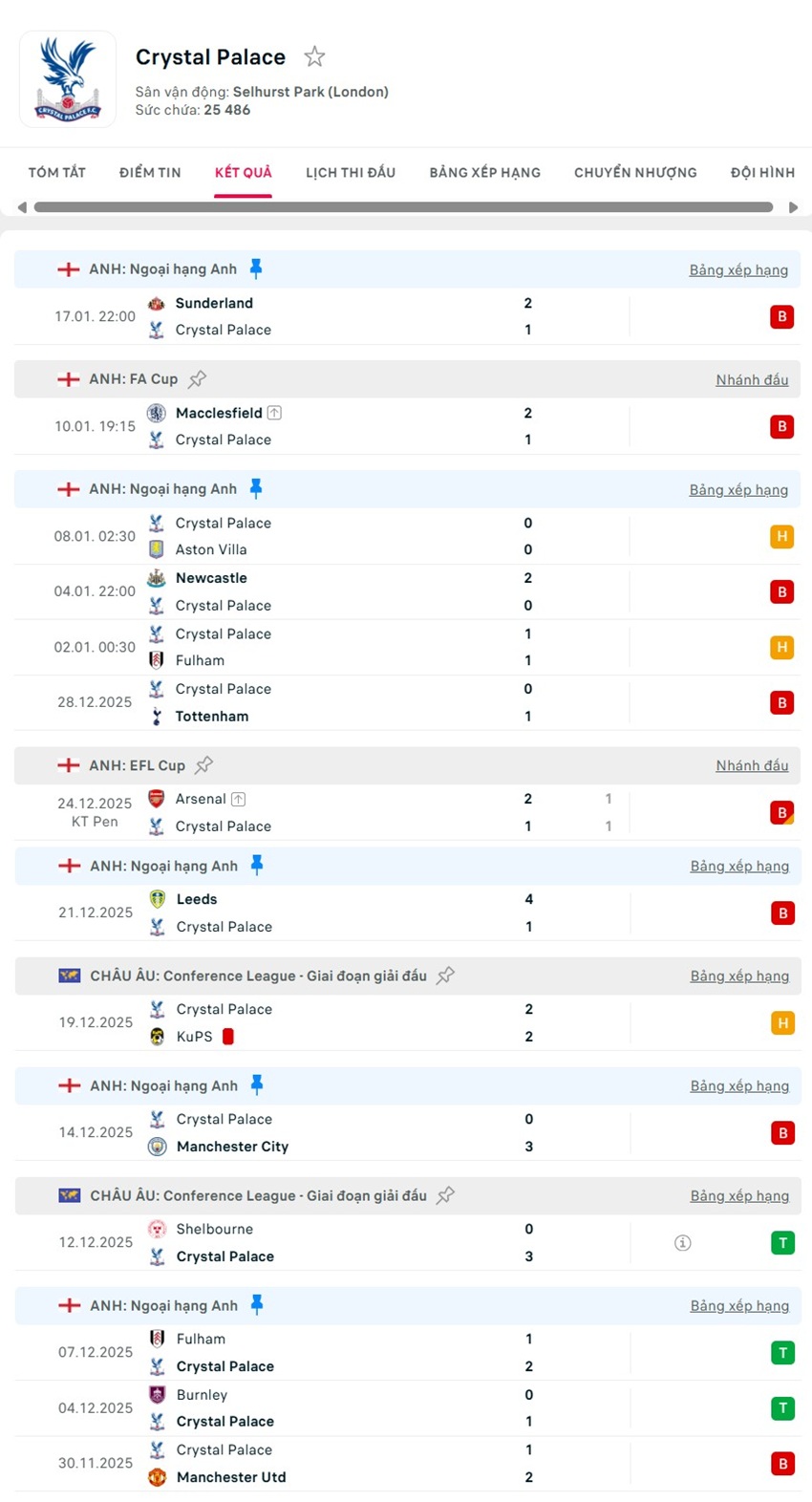Add Crystal Palace to favorites with star
Screen dimensions: 812x1502
[314, 57]
